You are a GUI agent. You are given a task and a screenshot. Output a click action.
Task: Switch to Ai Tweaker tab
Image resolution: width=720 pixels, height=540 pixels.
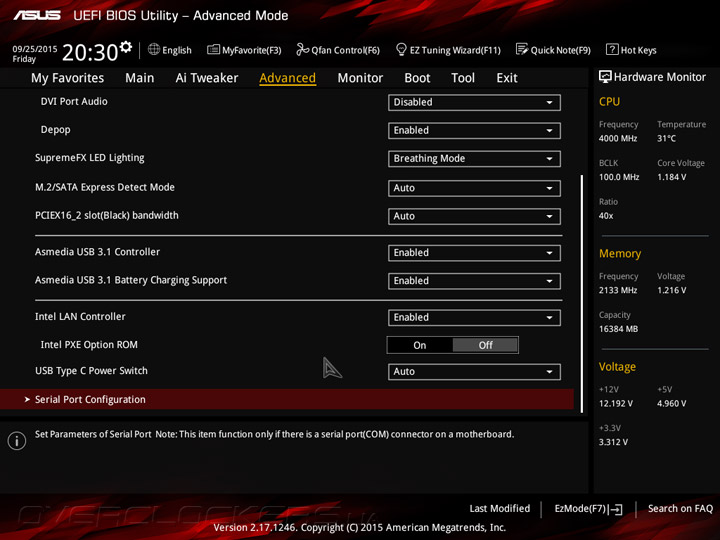207,78
